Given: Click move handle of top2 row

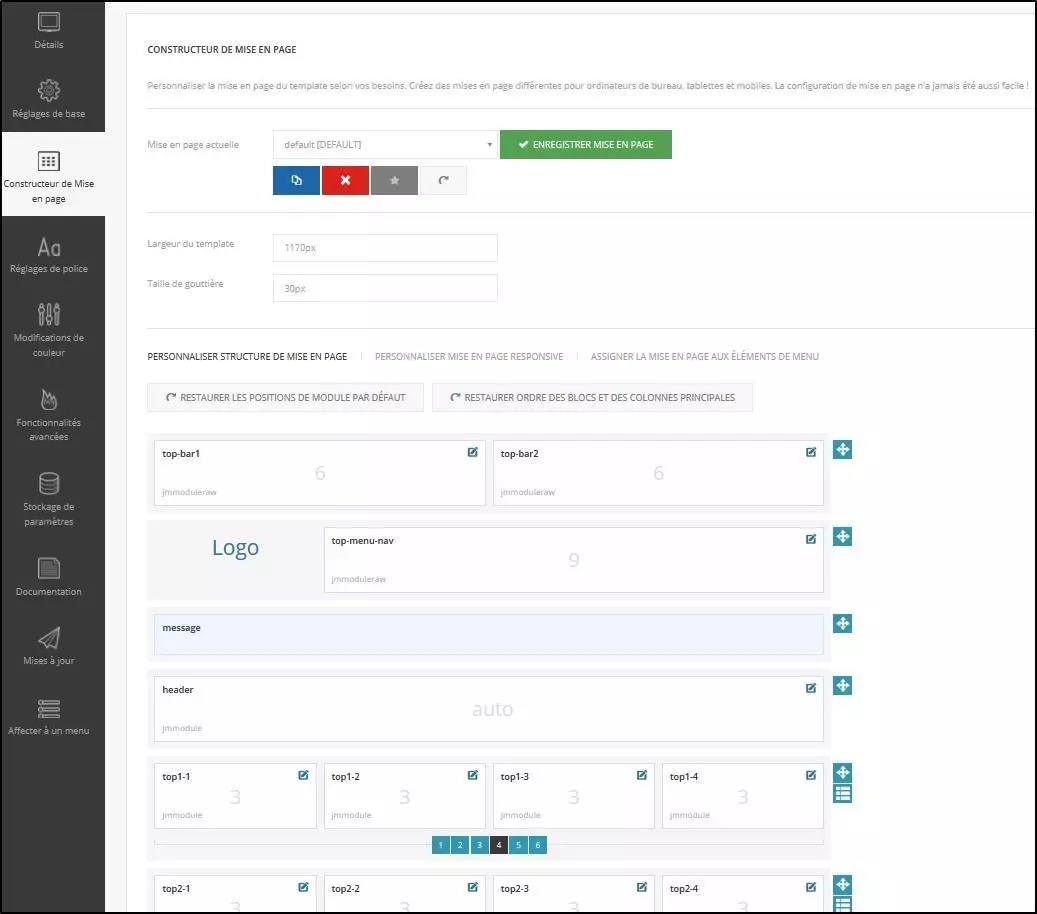Looking at the screenshot, I should coord(843,885).
